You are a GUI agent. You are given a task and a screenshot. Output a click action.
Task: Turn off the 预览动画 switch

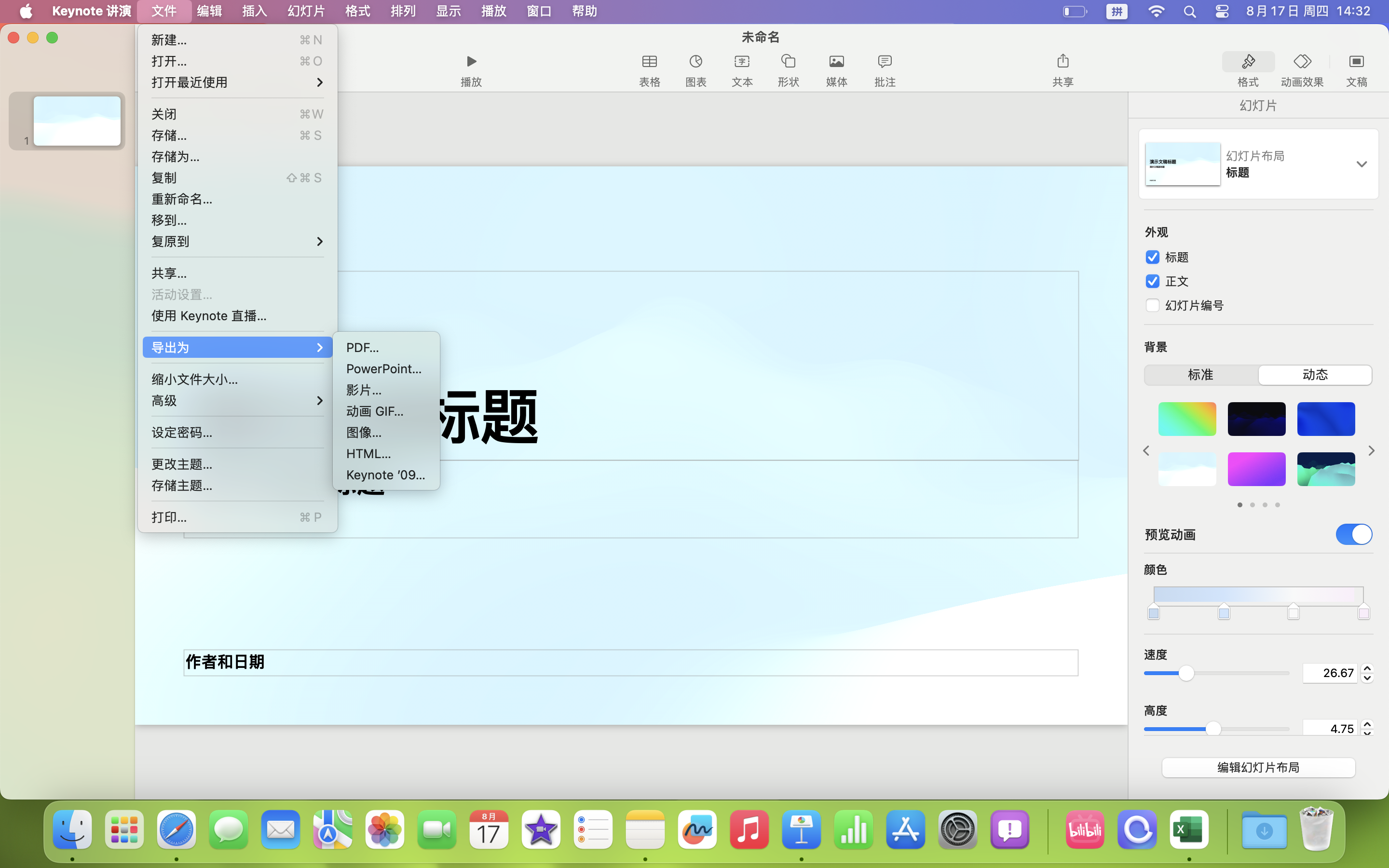tap(1353, 534)
